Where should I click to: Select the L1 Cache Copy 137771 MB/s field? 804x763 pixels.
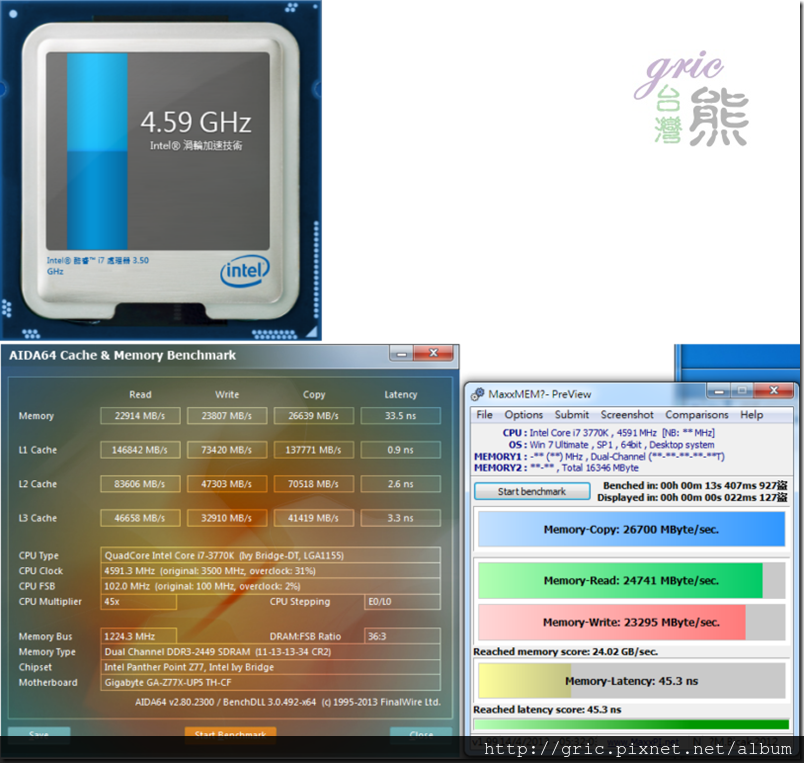[x=313, y=450]
